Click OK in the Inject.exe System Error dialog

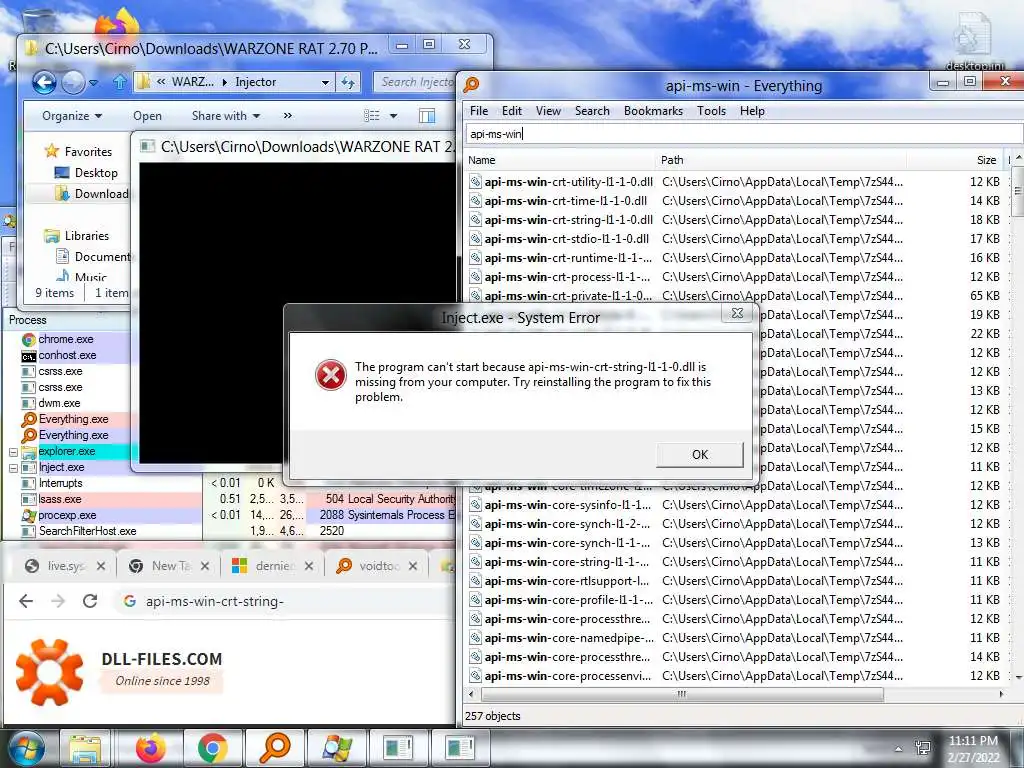(699, 455)
